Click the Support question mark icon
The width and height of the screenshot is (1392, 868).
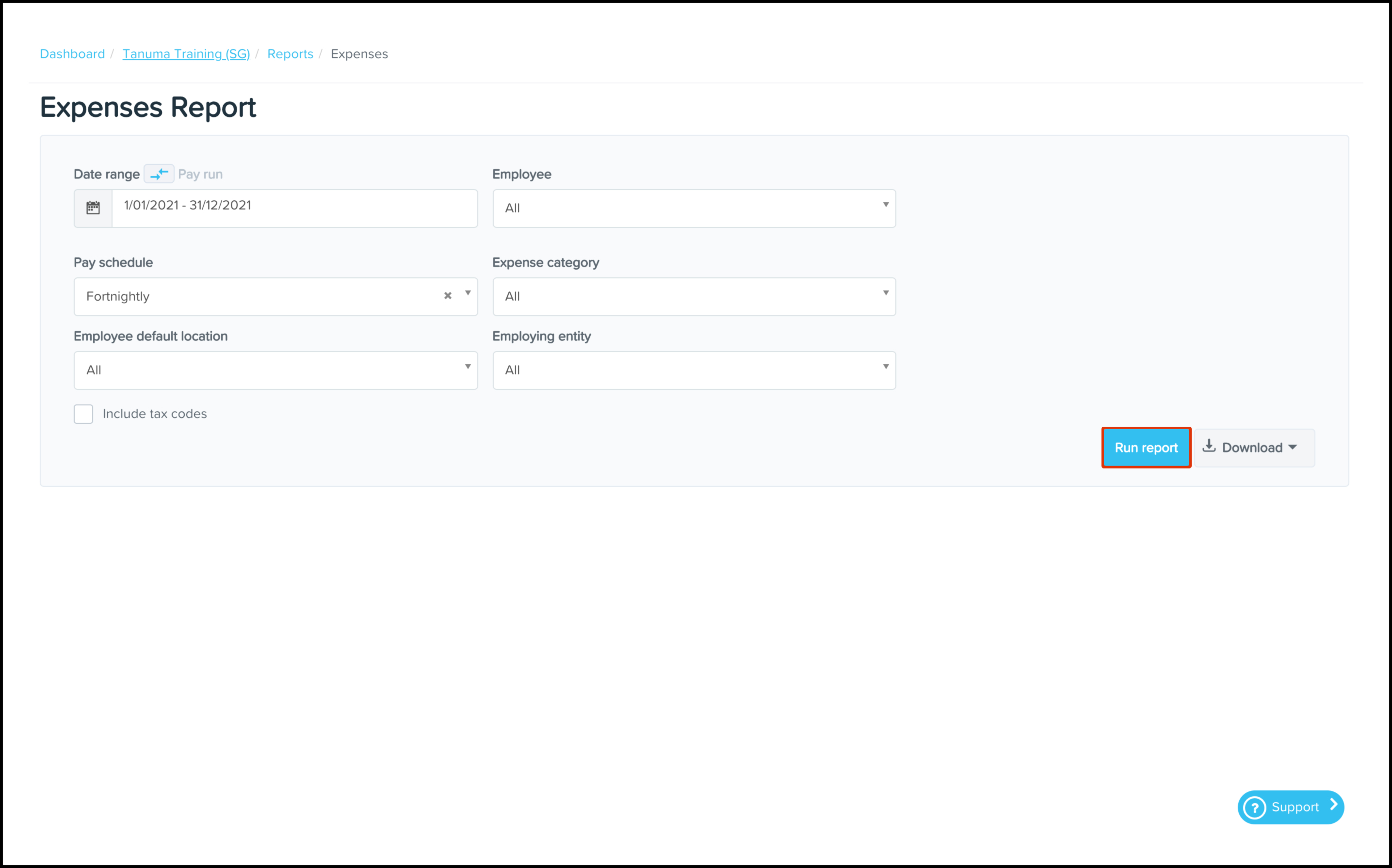tap(1255, 807)
